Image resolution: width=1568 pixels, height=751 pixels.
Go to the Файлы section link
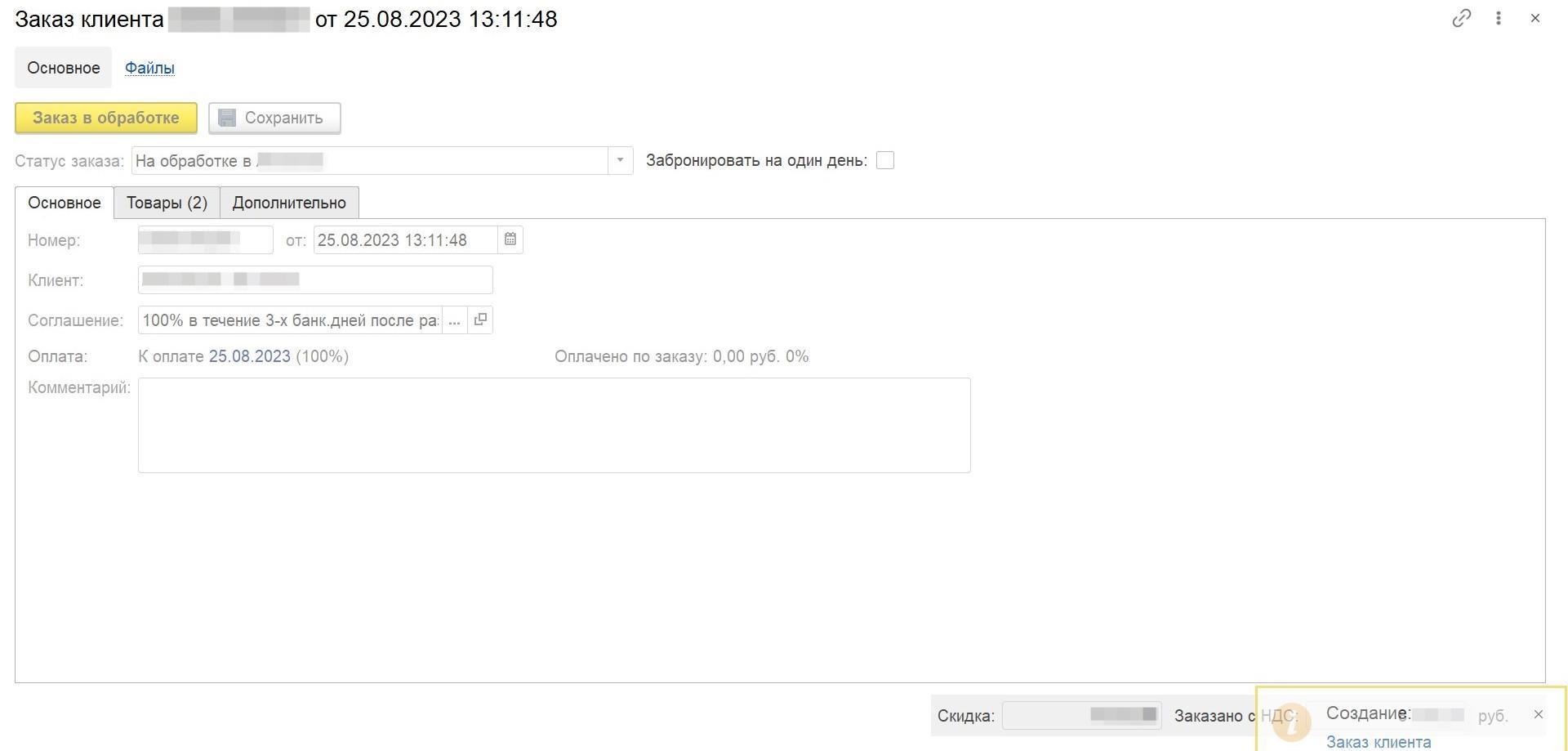149,68
